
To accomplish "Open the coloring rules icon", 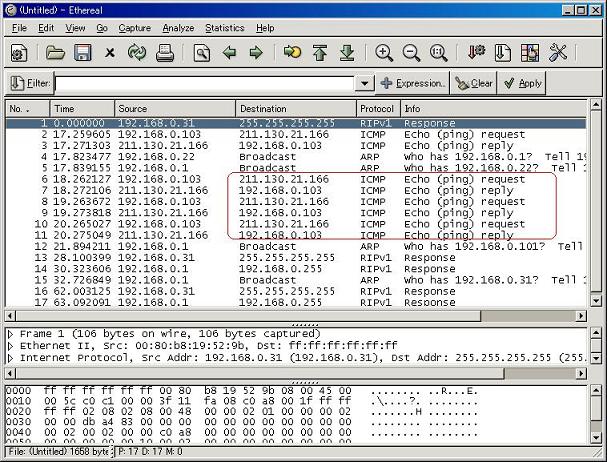I will 530,53.
